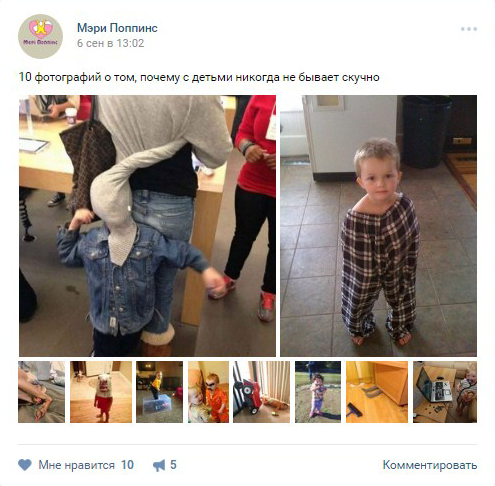495x486 pixels.
Task: Click the share count number 5
Action: (173, 465)
